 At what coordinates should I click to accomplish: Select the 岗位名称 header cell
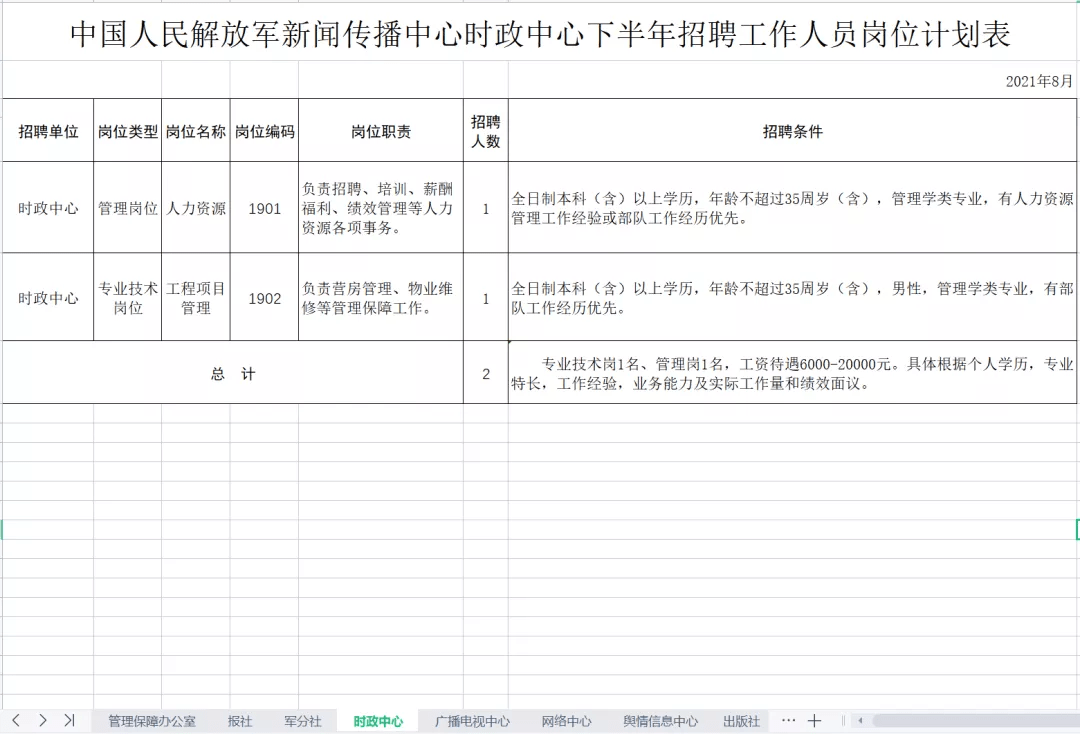point(196,131)
